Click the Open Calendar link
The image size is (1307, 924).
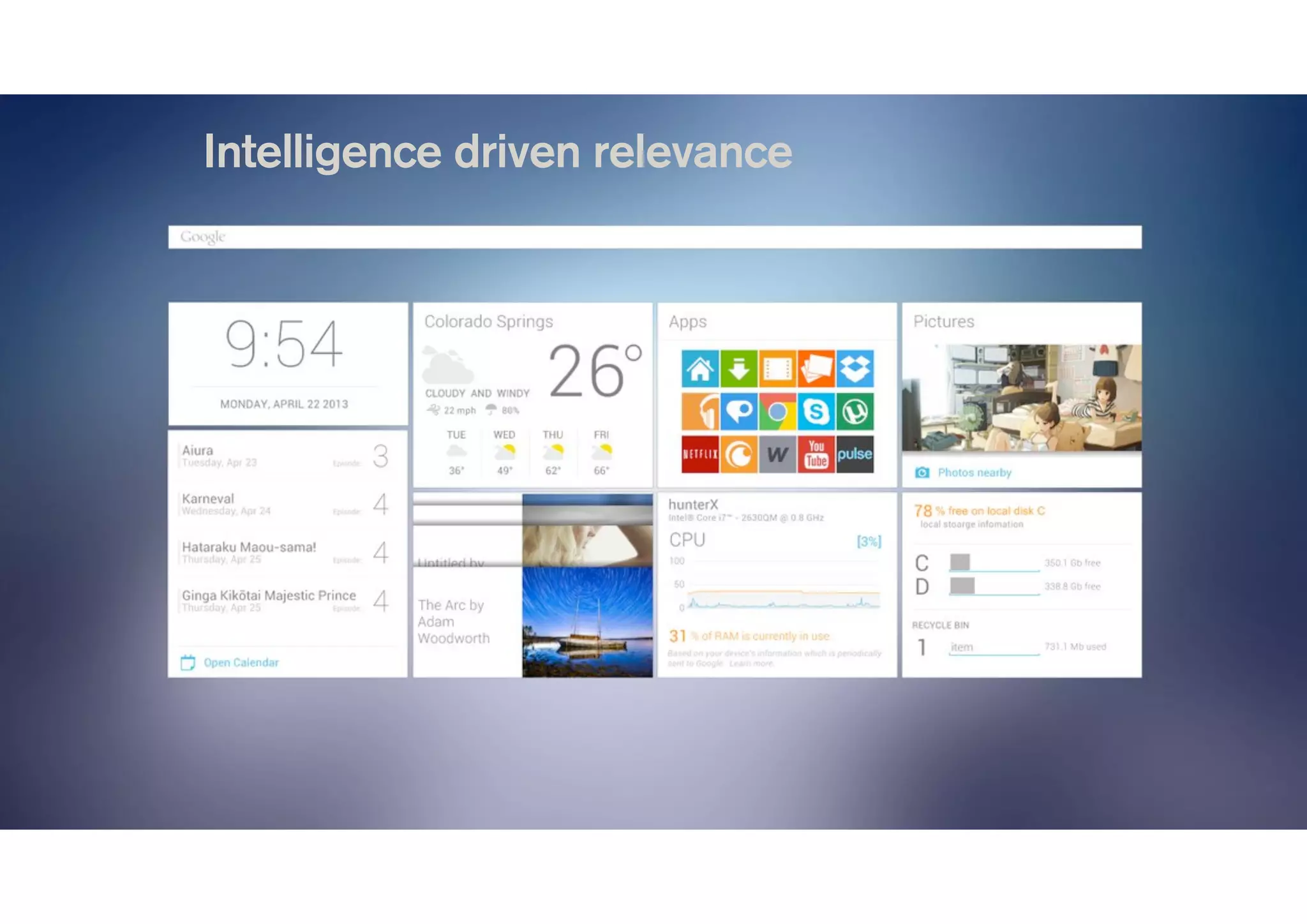pos(241,662)
